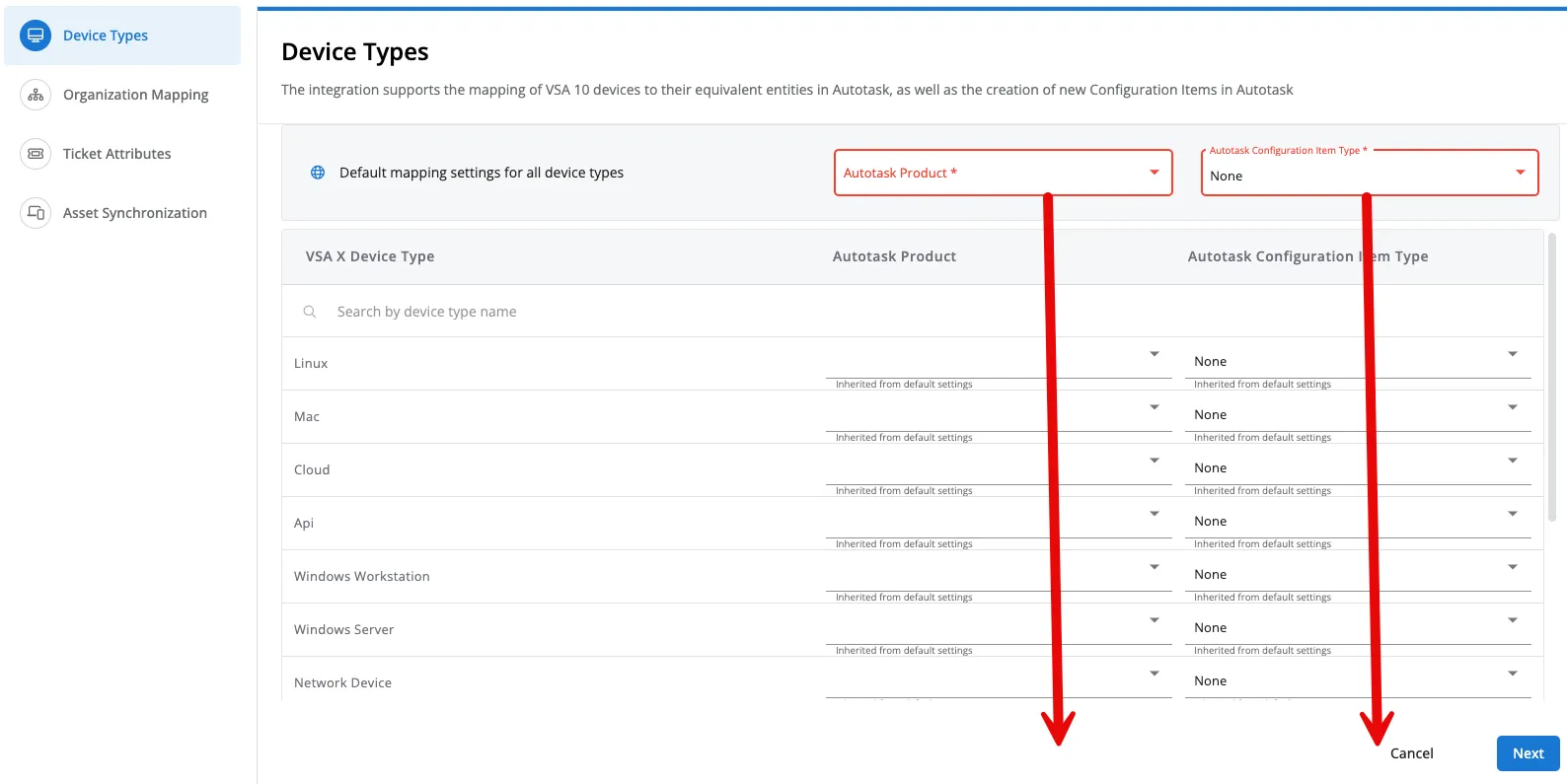The image size is (1567, 784).
Task: Click the Device Types monitor icon
Action: coord(36,36)
